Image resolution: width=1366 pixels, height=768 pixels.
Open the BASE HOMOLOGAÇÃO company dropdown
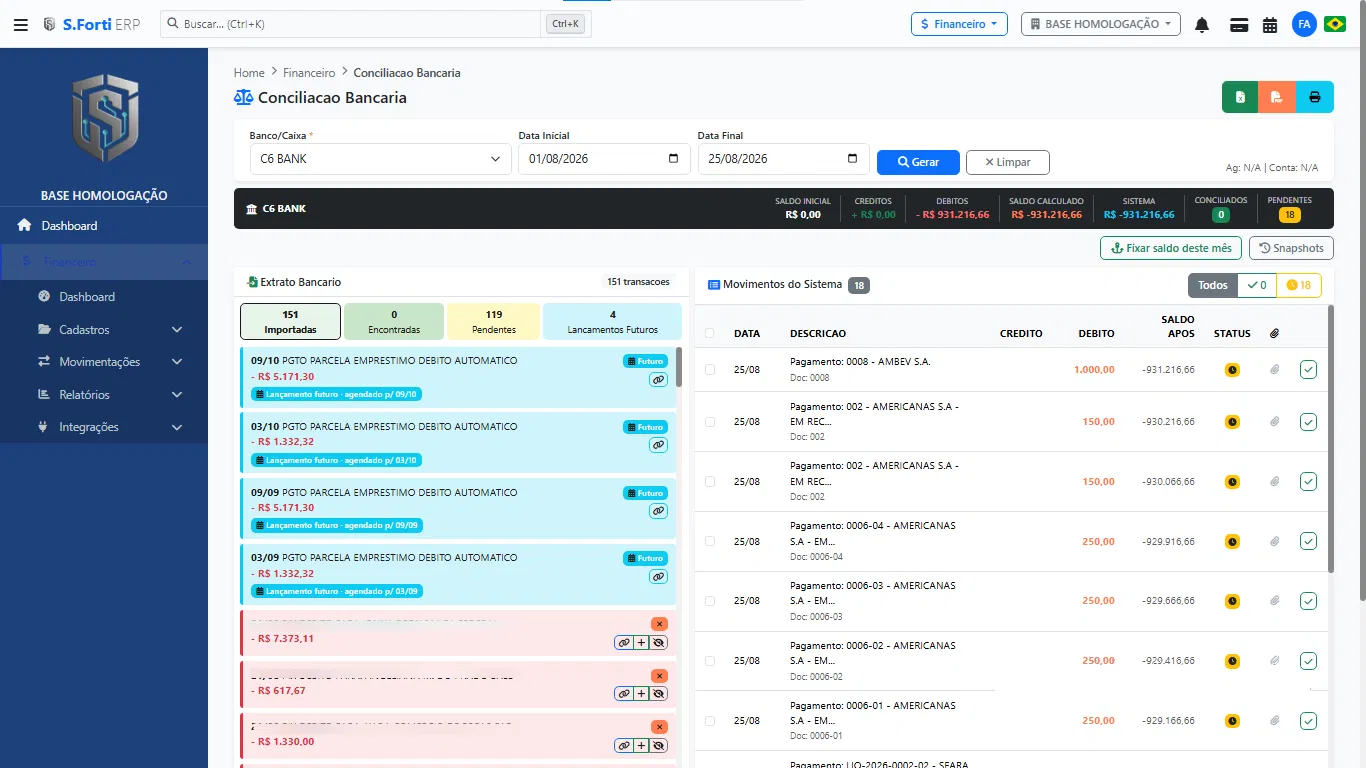pos(1101,24)
